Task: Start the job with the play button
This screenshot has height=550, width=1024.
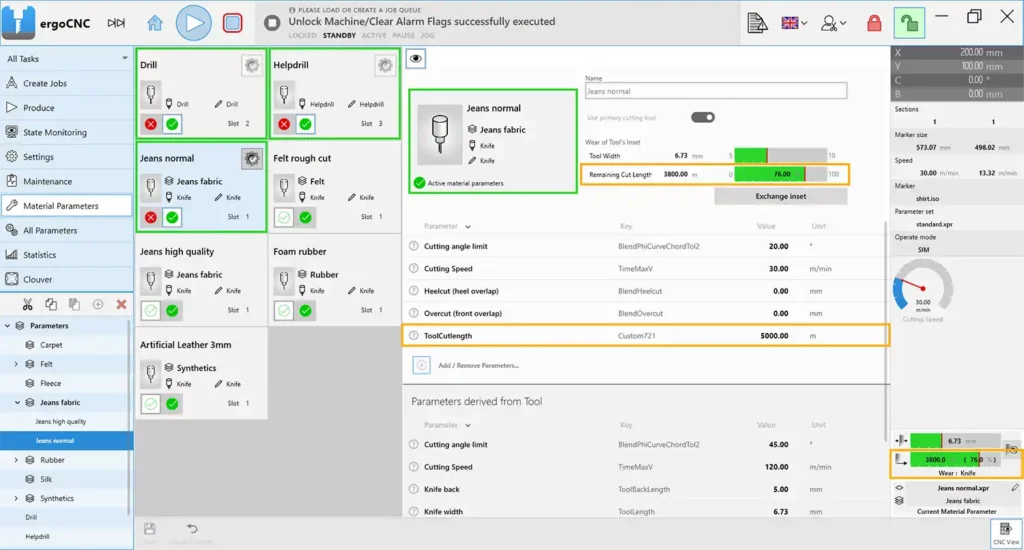Action: [193, 23]
